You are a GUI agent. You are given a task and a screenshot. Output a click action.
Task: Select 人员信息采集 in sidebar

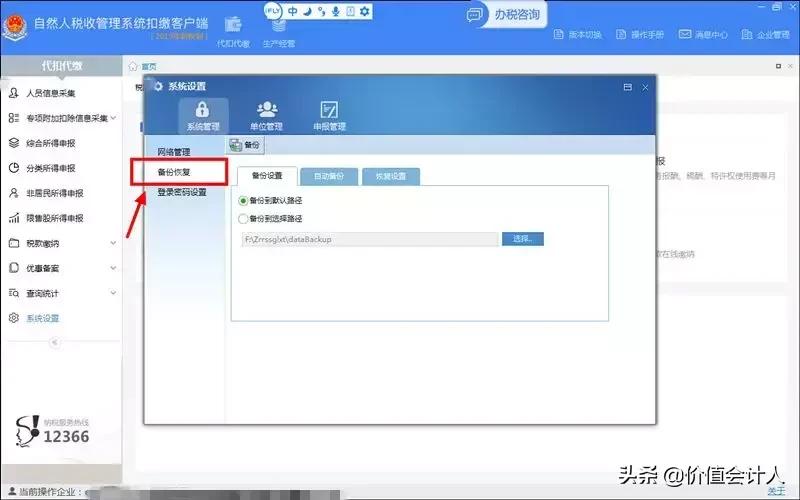pos(51,93)
